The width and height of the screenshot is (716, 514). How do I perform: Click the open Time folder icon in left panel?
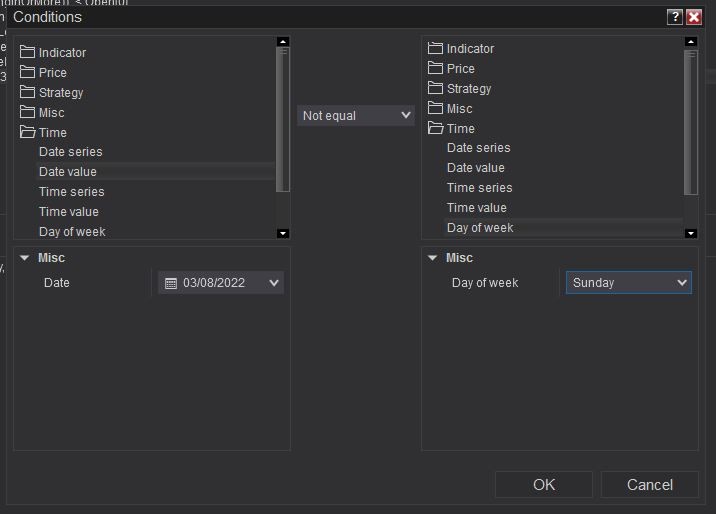tap(27, 132)
